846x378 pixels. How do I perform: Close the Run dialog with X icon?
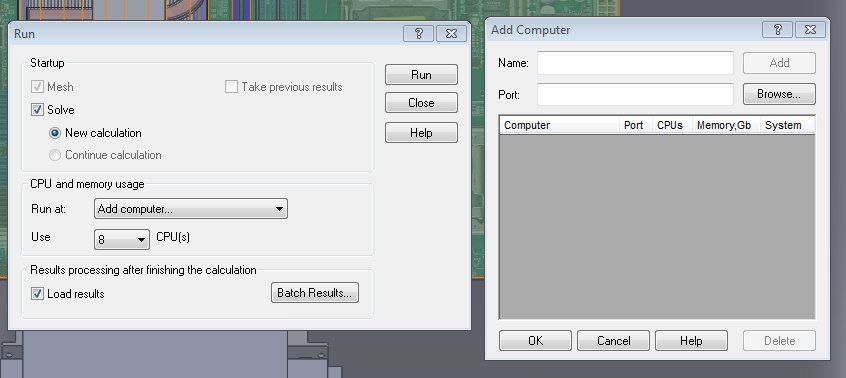click(451, 33)
